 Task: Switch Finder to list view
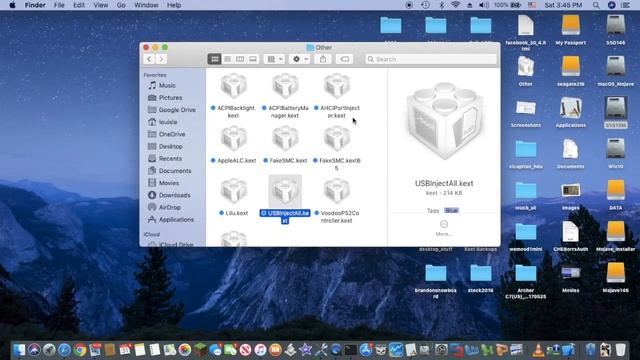point(227,59)
